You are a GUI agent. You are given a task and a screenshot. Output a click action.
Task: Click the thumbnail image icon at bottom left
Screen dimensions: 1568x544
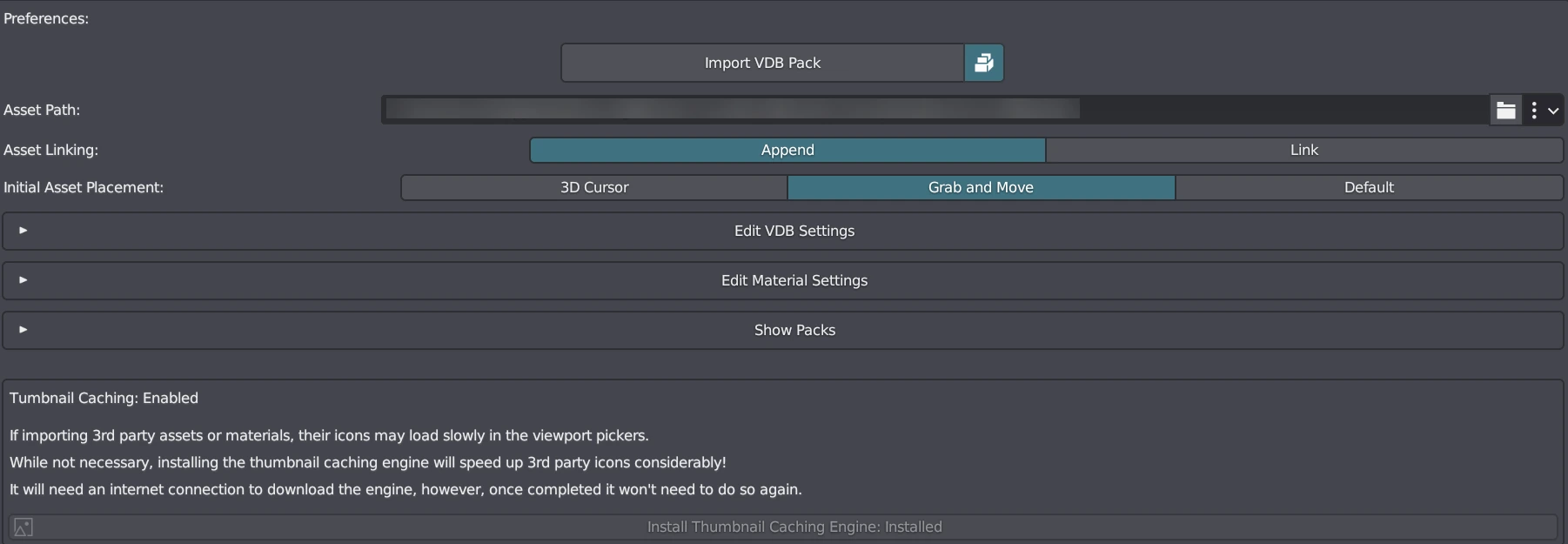[x=23, y=527]
